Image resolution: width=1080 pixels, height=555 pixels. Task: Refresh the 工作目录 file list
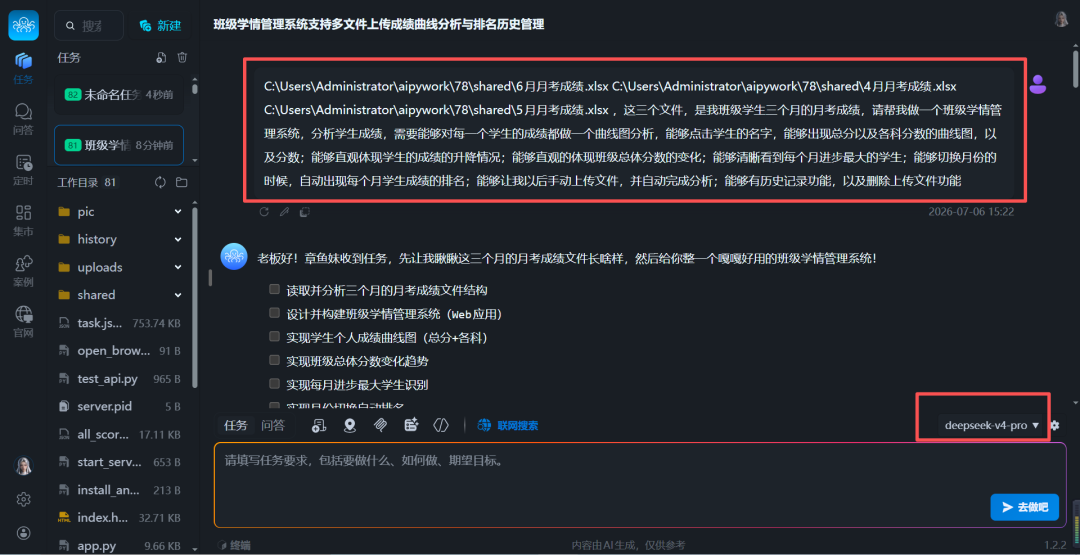(160, 182)
